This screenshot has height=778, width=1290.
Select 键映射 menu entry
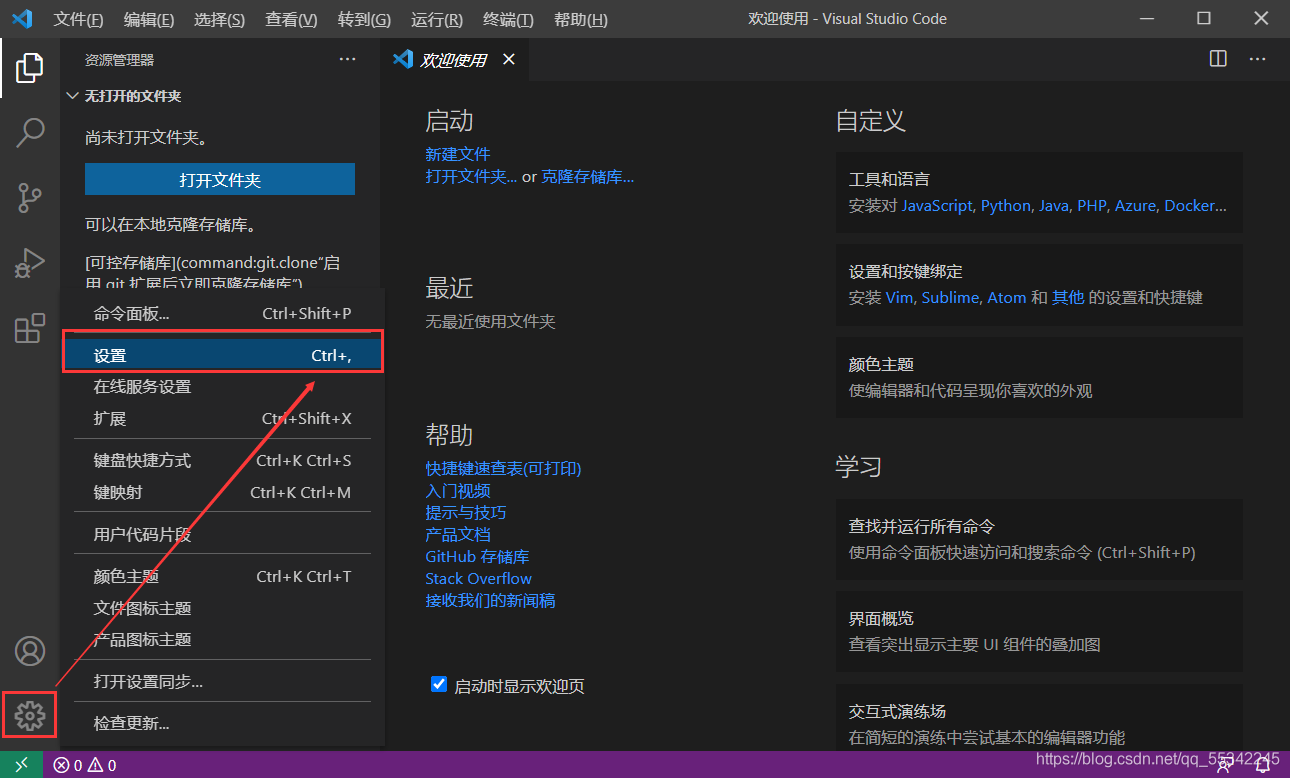(222, 493)
